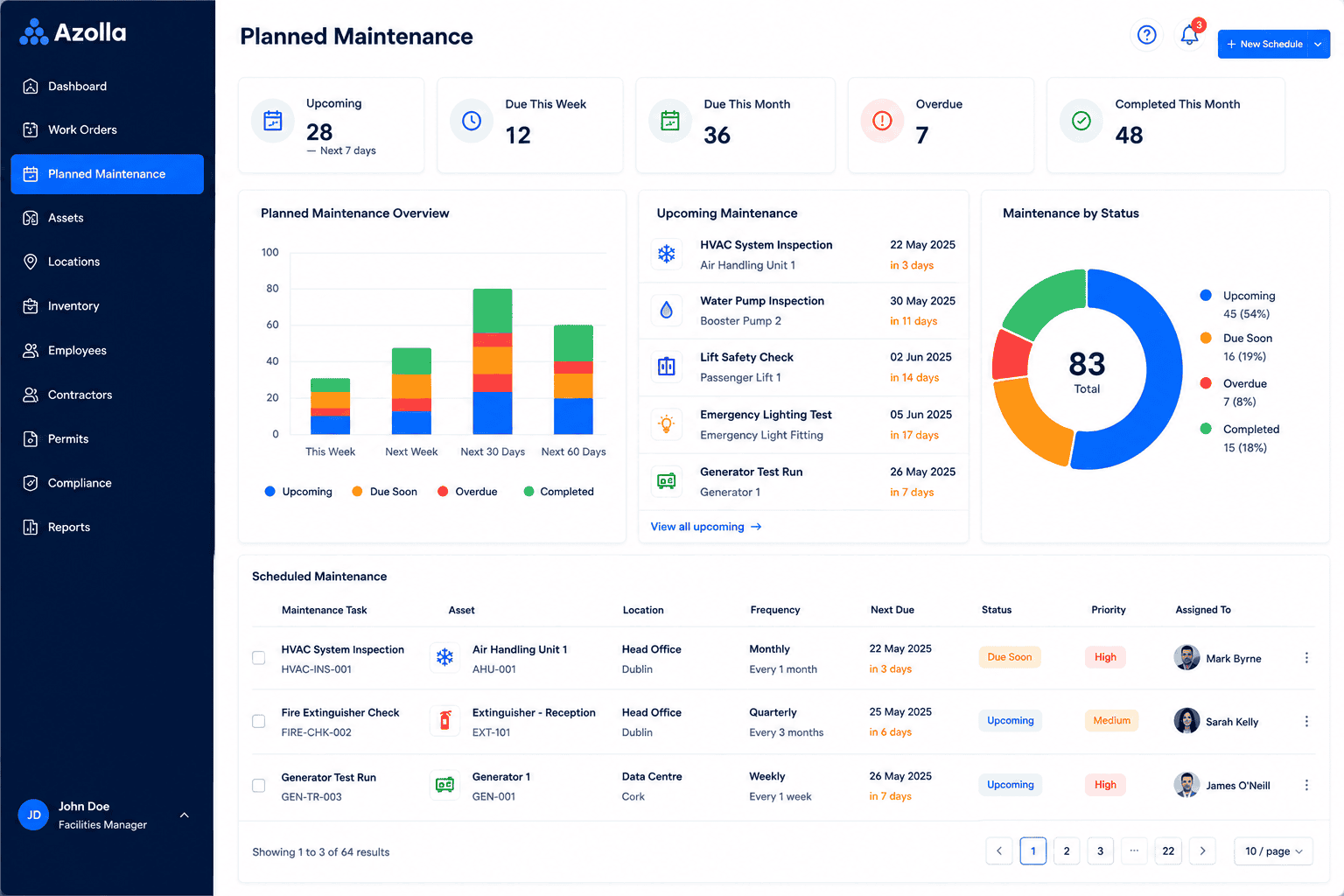The image size is (1344, 896).
Task: Open the help question mark icon
Action: tap(1146, 35)
